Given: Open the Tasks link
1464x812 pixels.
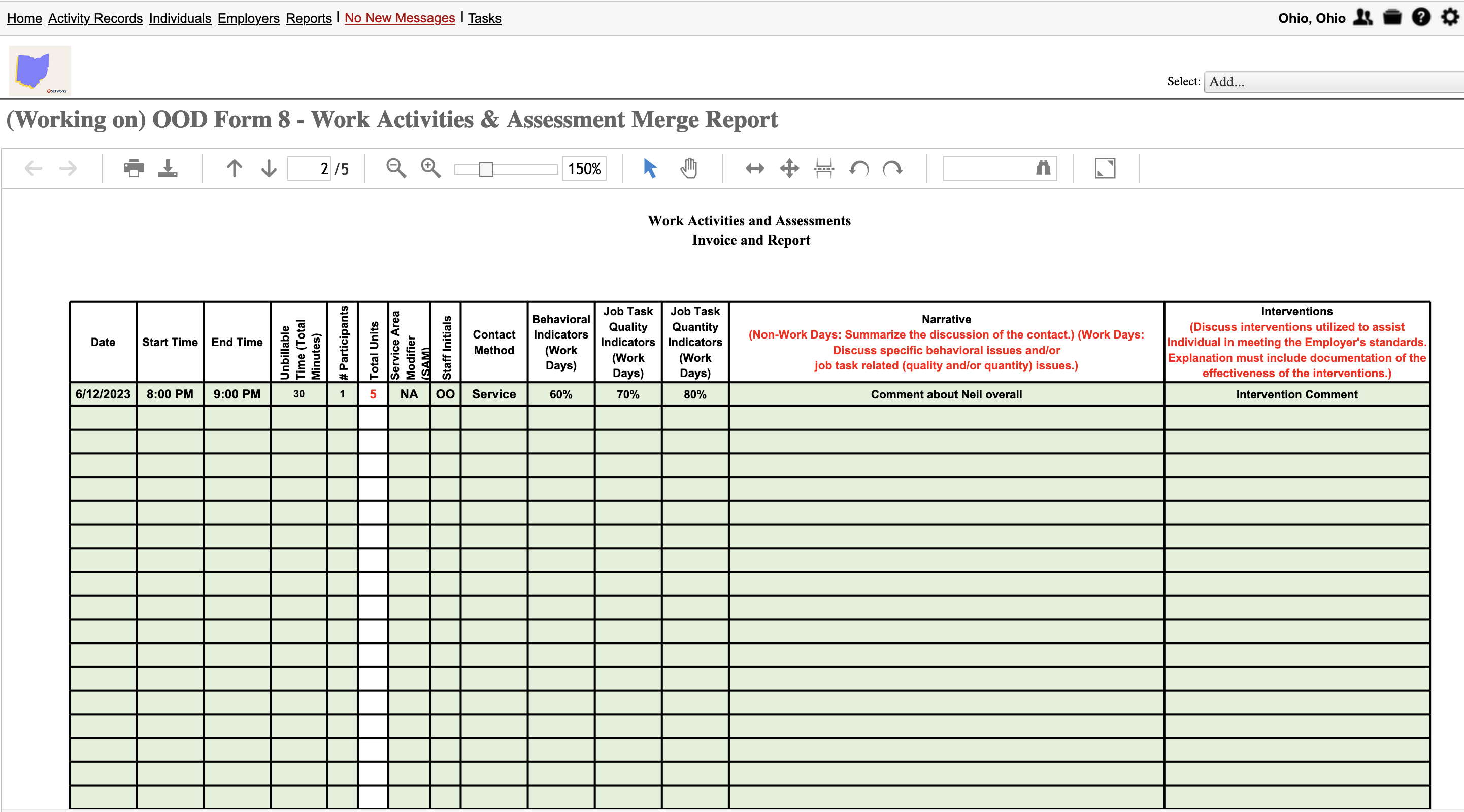Looking at the screenshot, I should click(x=484, y=18).
